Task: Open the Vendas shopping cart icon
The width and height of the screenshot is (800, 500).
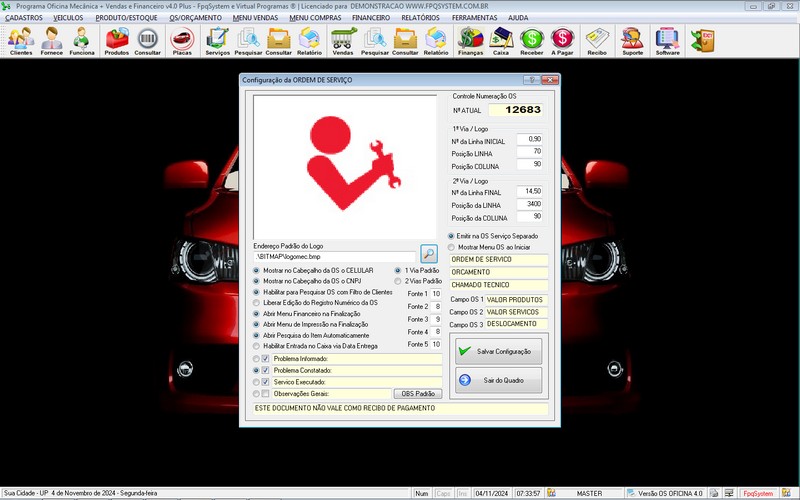Action: 343,40
